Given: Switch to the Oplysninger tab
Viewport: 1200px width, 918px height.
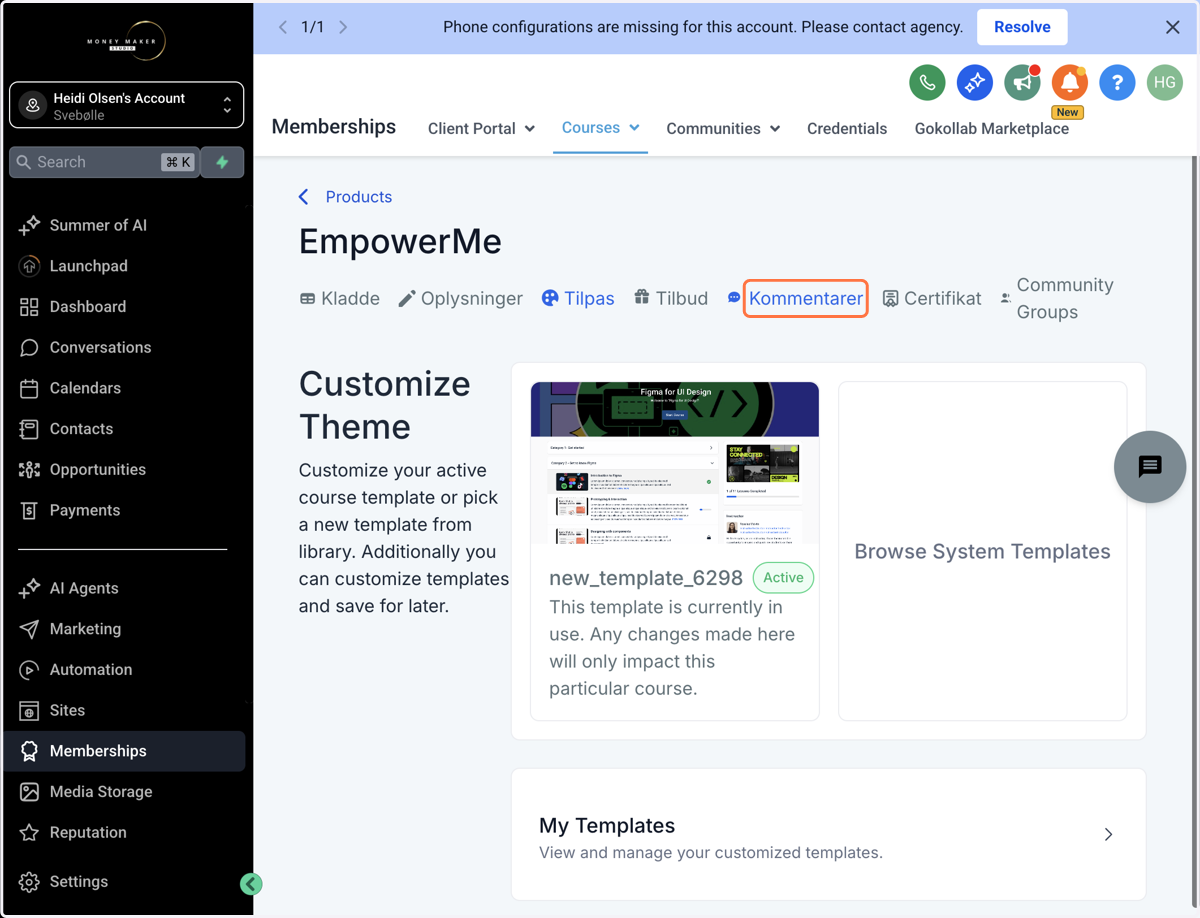Looking at the screenshot, I should click(460, 298).
